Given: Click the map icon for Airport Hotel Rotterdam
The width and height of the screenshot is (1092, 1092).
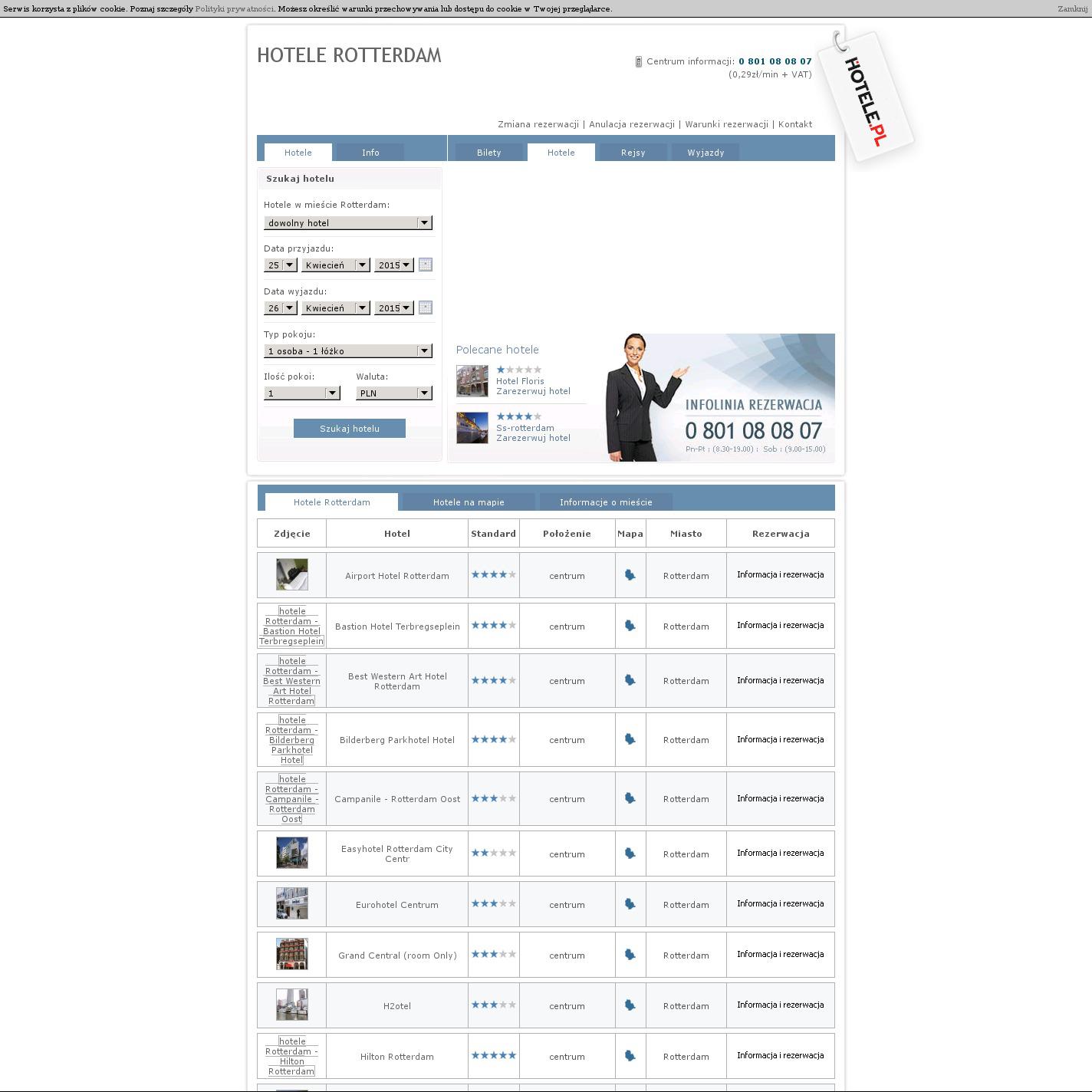Looking at the screenshot, I should [630, 575].
